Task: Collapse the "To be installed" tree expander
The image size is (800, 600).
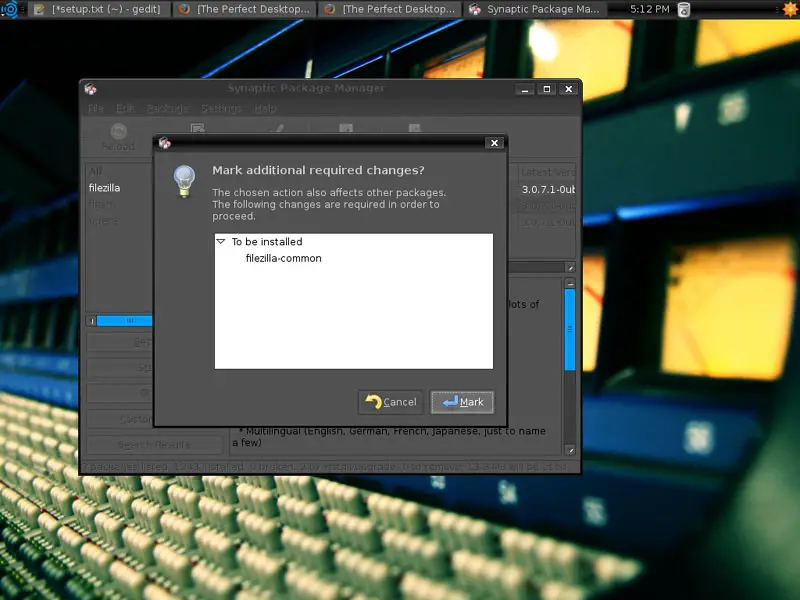Action: coord(221,241)
